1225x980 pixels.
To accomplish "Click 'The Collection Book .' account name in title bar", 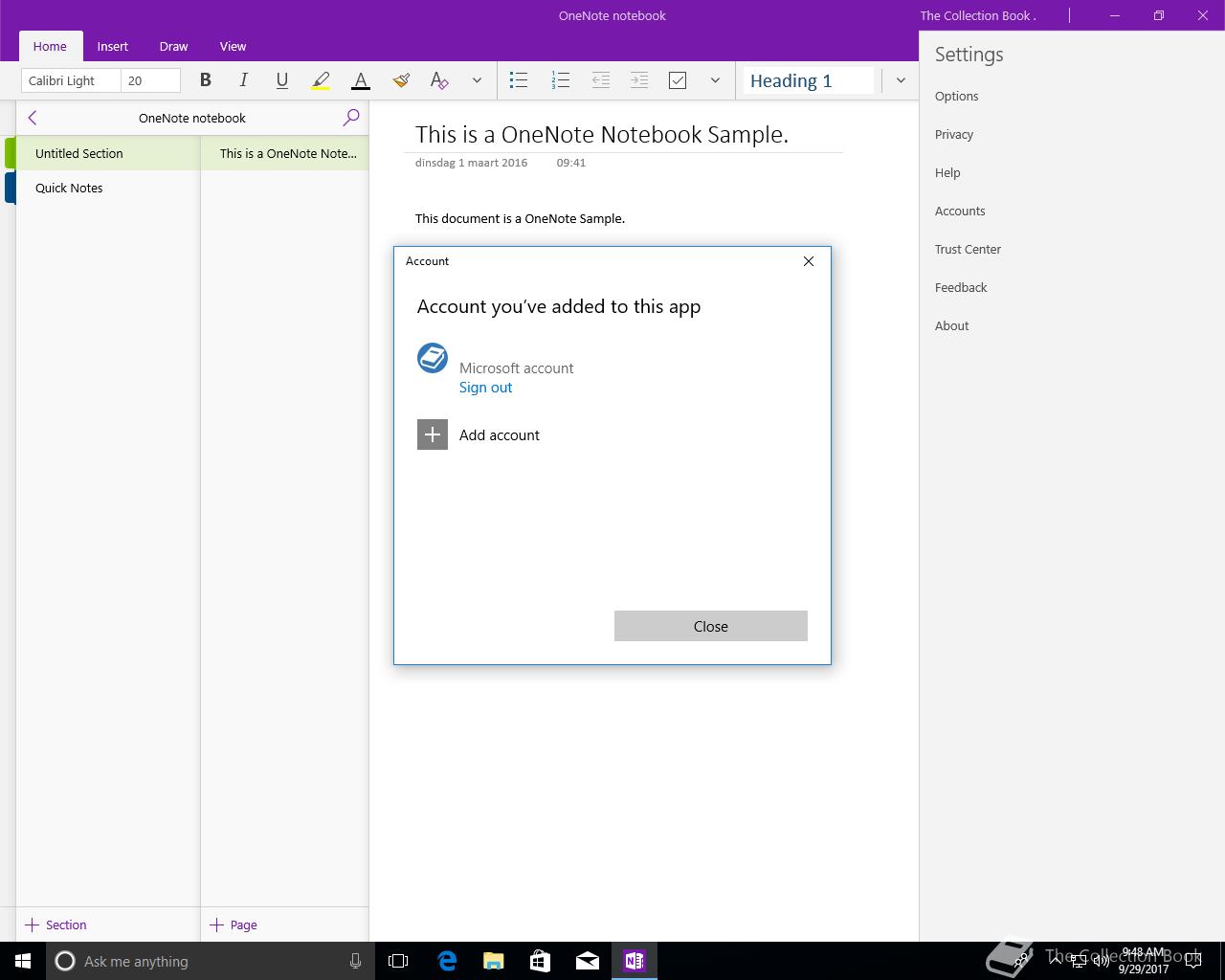I will pos(978,15).
